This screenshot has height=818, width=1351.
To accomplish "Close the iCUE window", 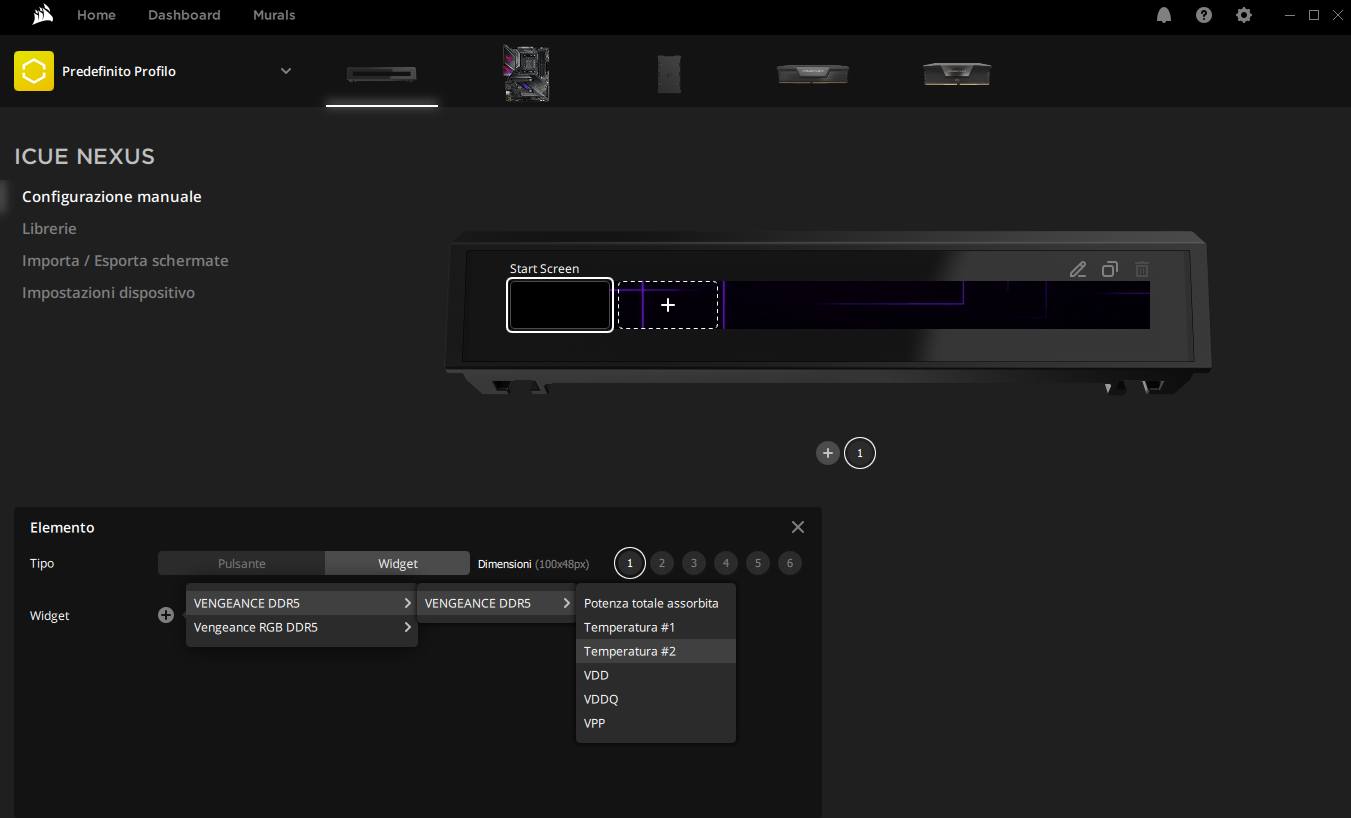I will click(1338, 15).
